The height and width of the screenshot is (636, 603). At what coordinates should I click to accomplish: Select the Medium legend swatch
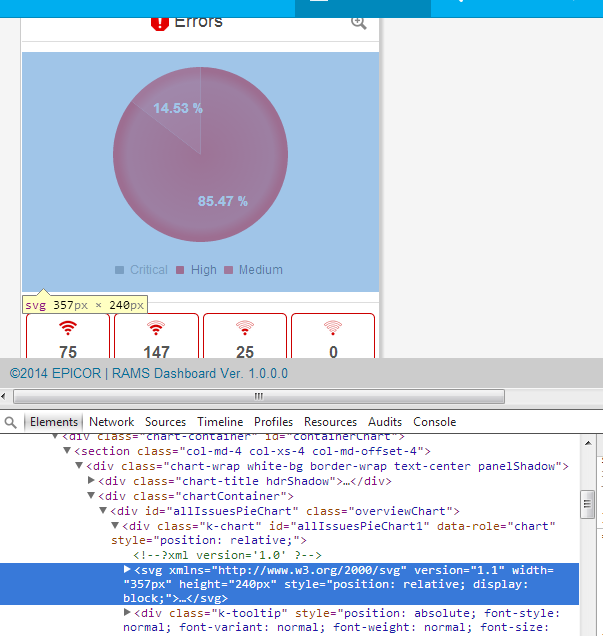(228, 270)
